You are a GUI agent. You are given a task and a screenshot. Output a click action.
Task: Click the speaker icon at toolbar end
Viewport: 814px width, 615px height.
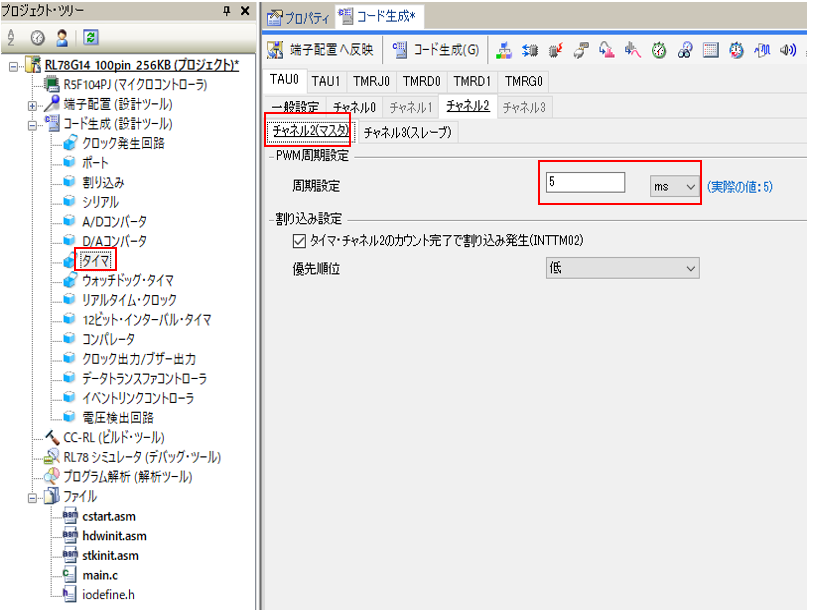click(x=787, y=52)
